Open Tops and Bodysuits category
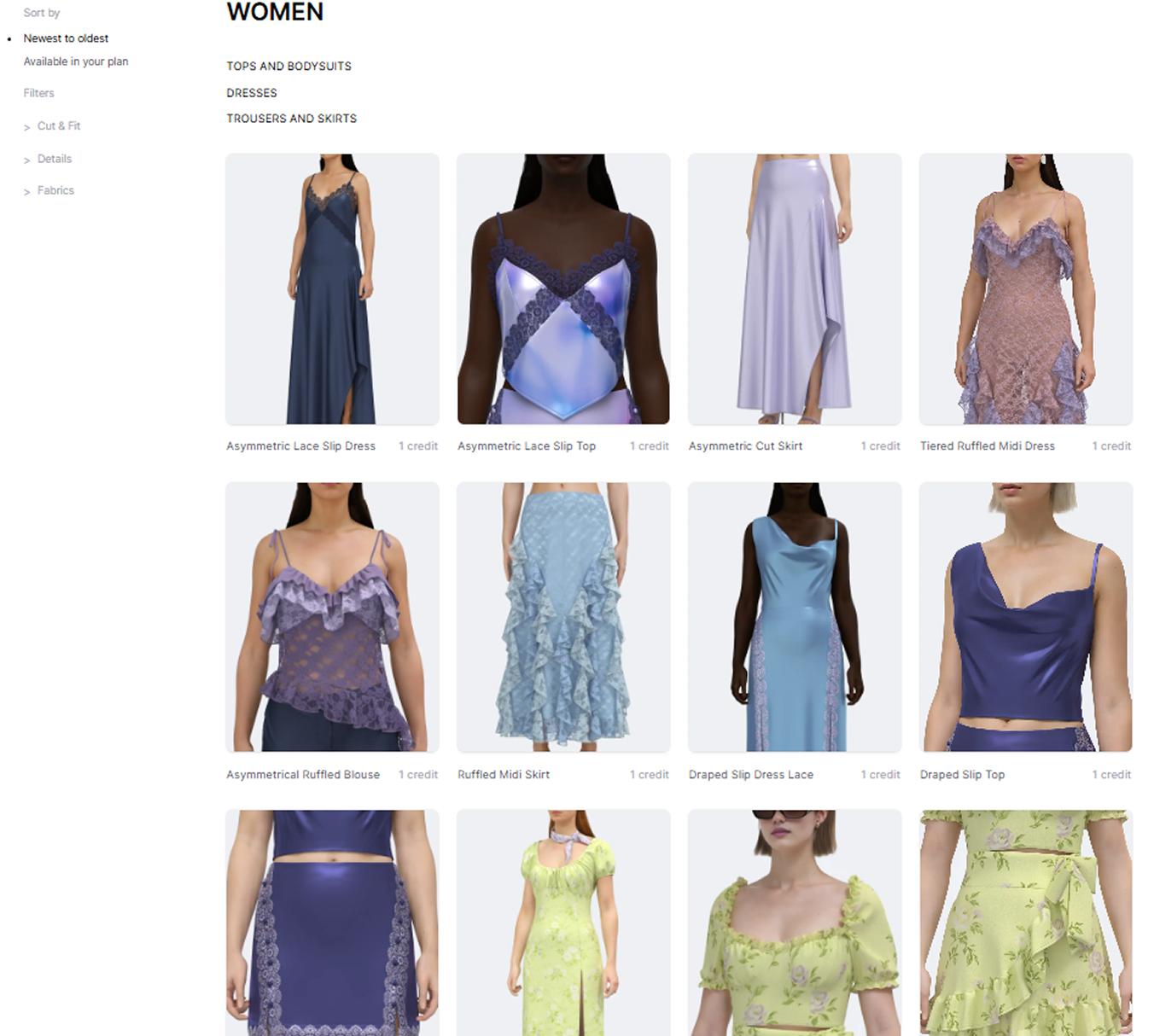This screenshot has height=1036, width=1154. click(x=288, y=67)
